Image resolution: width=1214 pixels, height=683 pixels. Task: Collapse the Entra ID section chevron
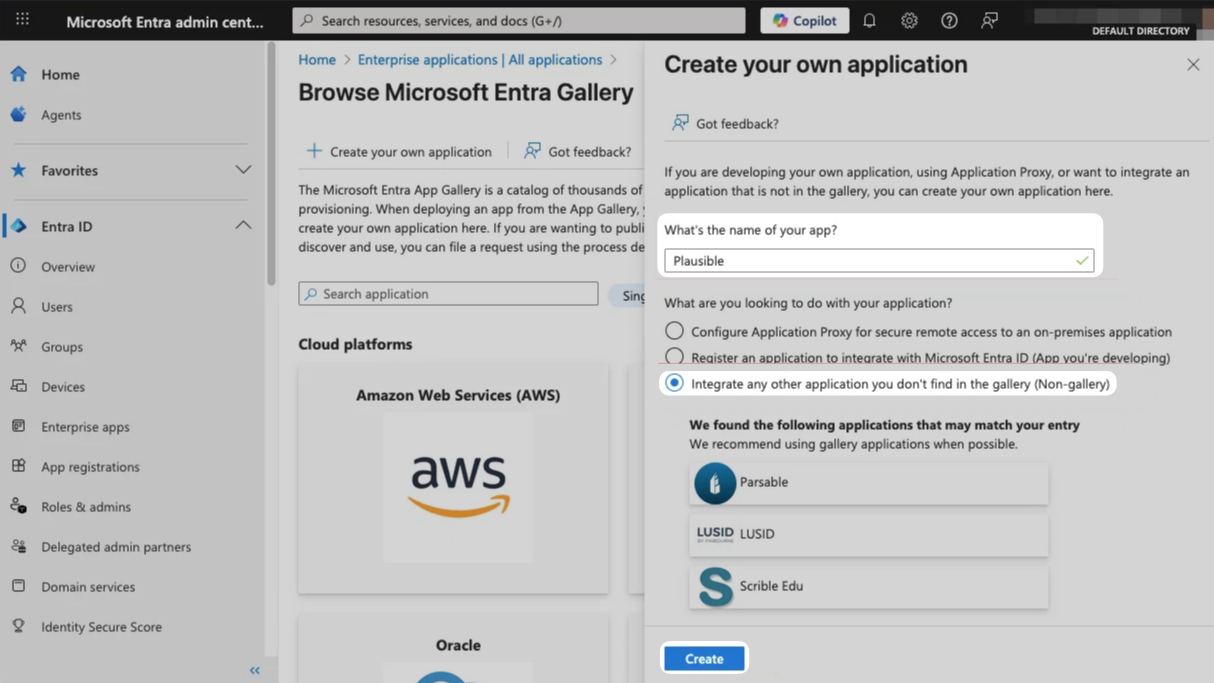[x=243, y=226]
